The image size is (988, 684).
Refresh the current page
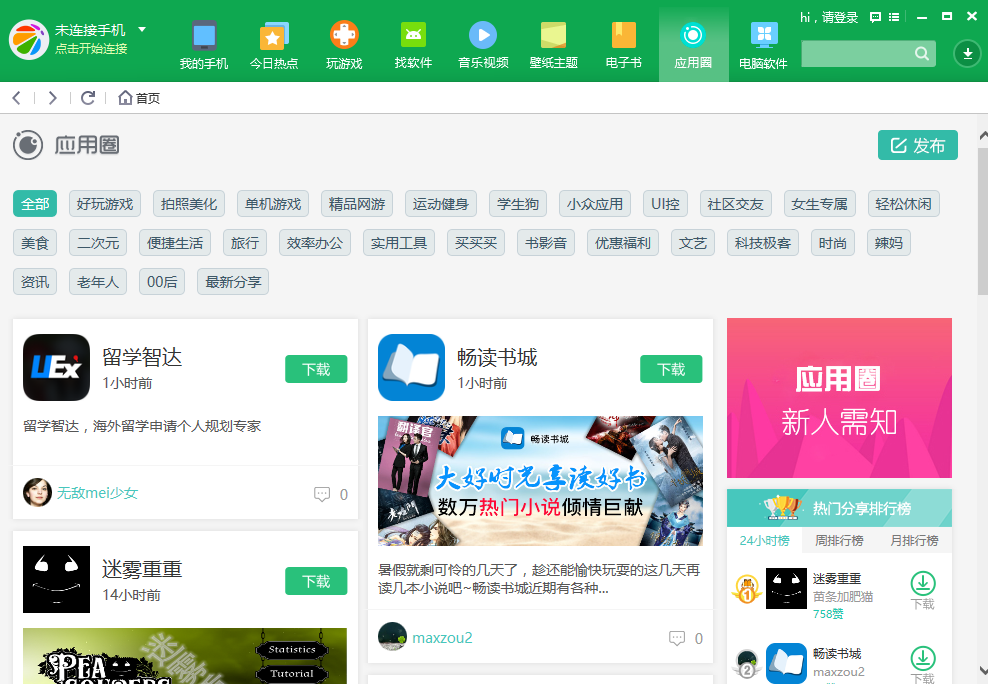[x=88, y=97]
